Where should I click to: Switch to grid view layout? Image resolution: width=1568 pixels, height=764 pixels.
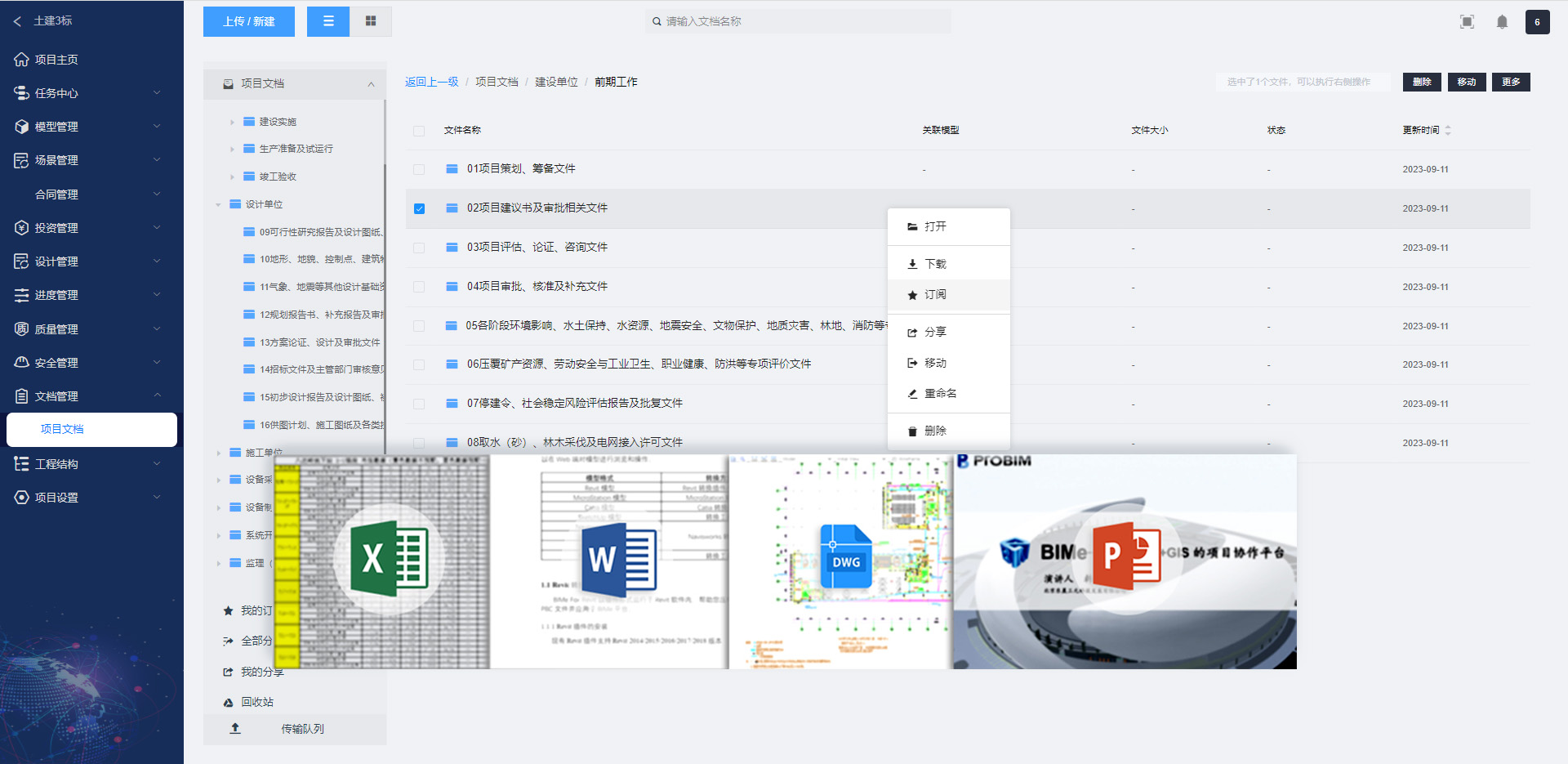[x=371, y=21]
